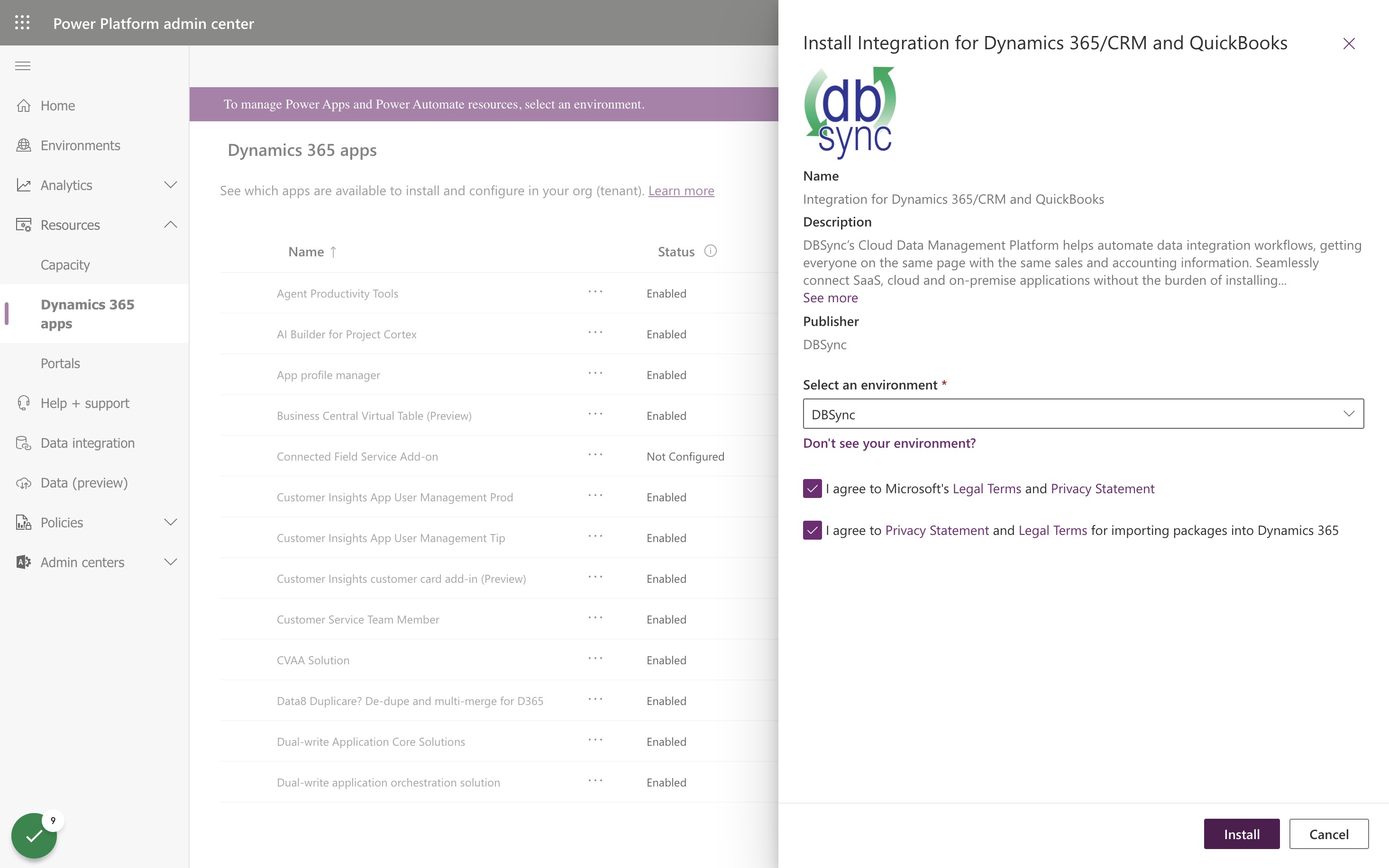Open the Select an environment dropdown
Screen dimensions: 1389x868
click(1083, 414)
